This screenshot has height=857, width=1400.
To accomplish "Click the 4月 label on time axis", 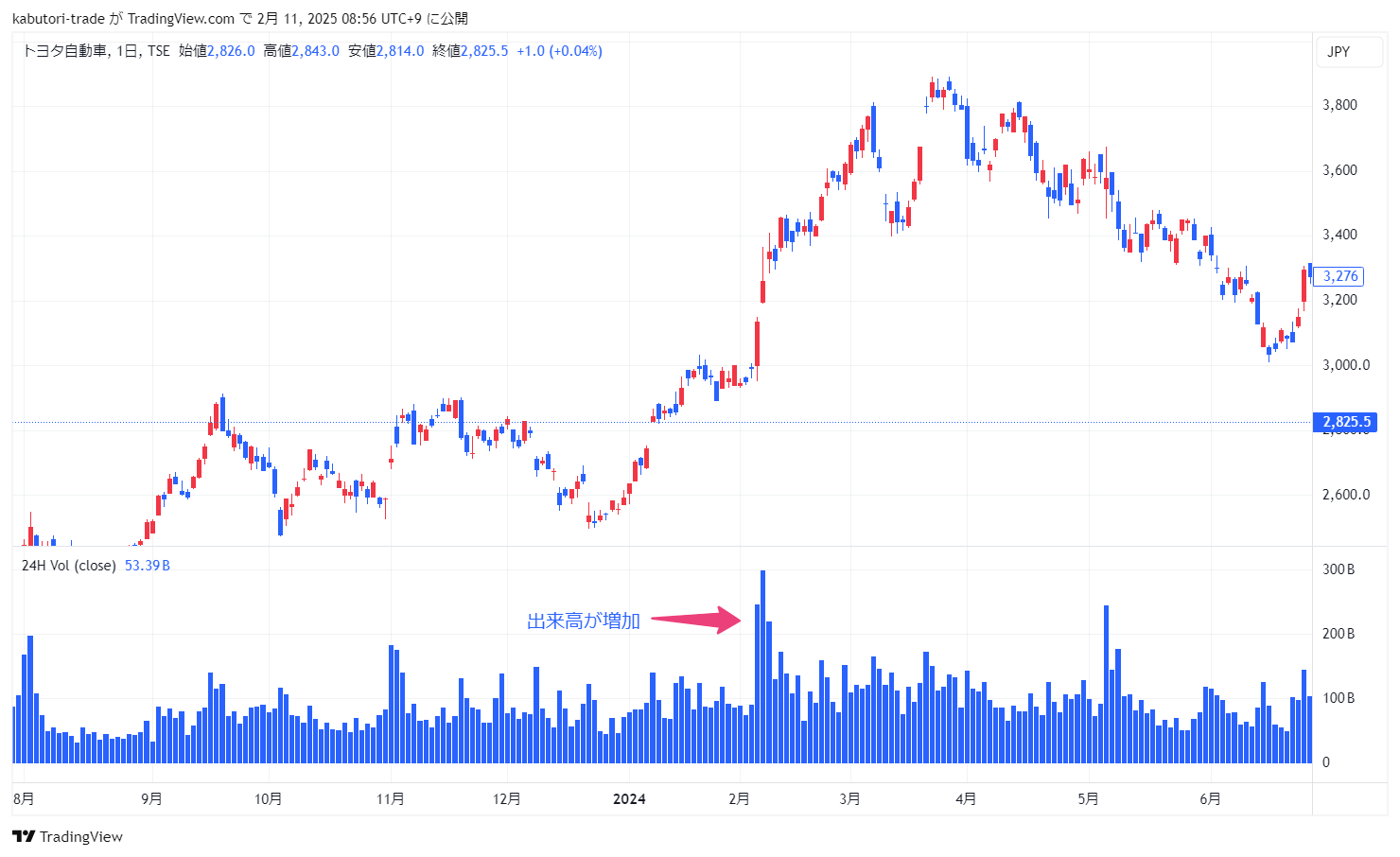I will pos(966,799).
